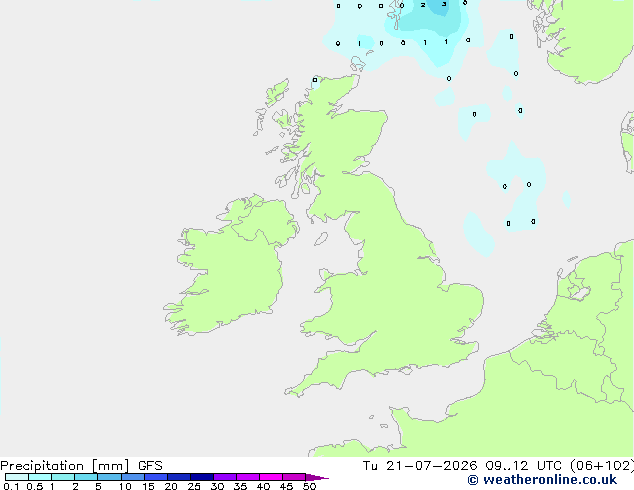Click the legend label '0.5'
Screen dimensions: 634x490
[35, 486]
